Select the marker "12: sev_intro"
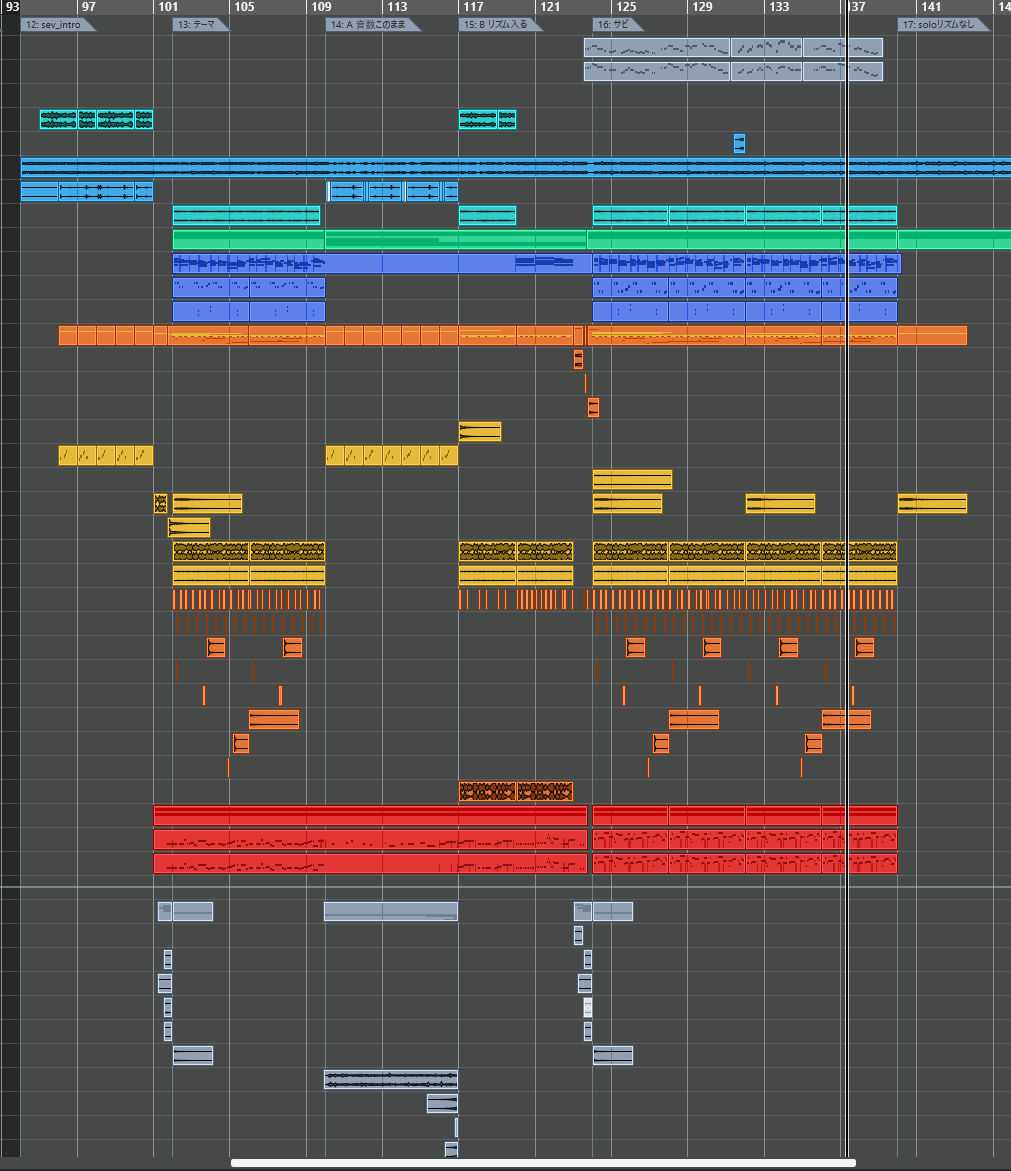This screenshot has width=1011, height=1171. tap(54, 25)
